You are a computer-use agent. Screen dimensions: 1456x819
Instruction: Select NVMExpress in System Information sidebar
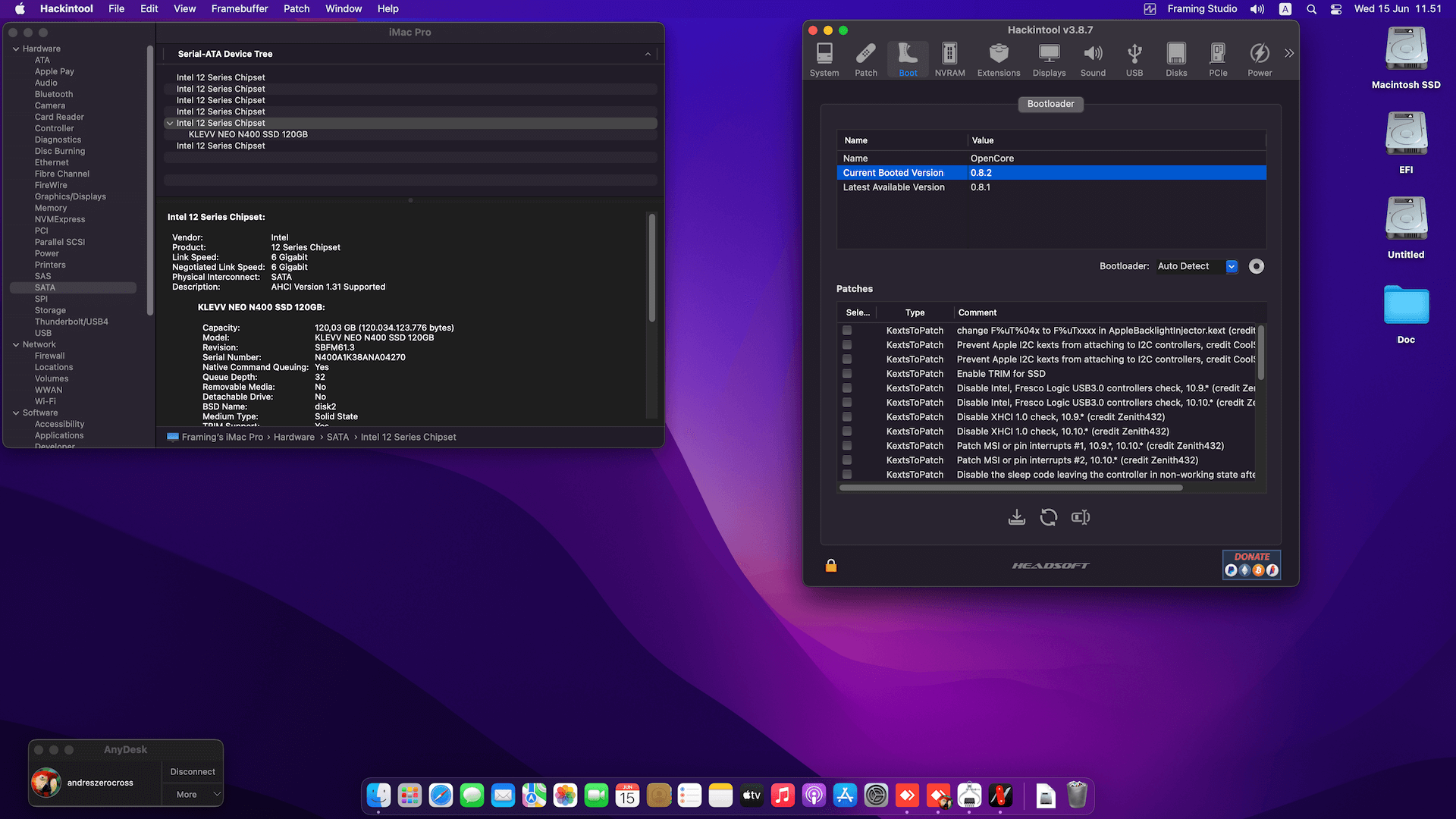(60, 219)
